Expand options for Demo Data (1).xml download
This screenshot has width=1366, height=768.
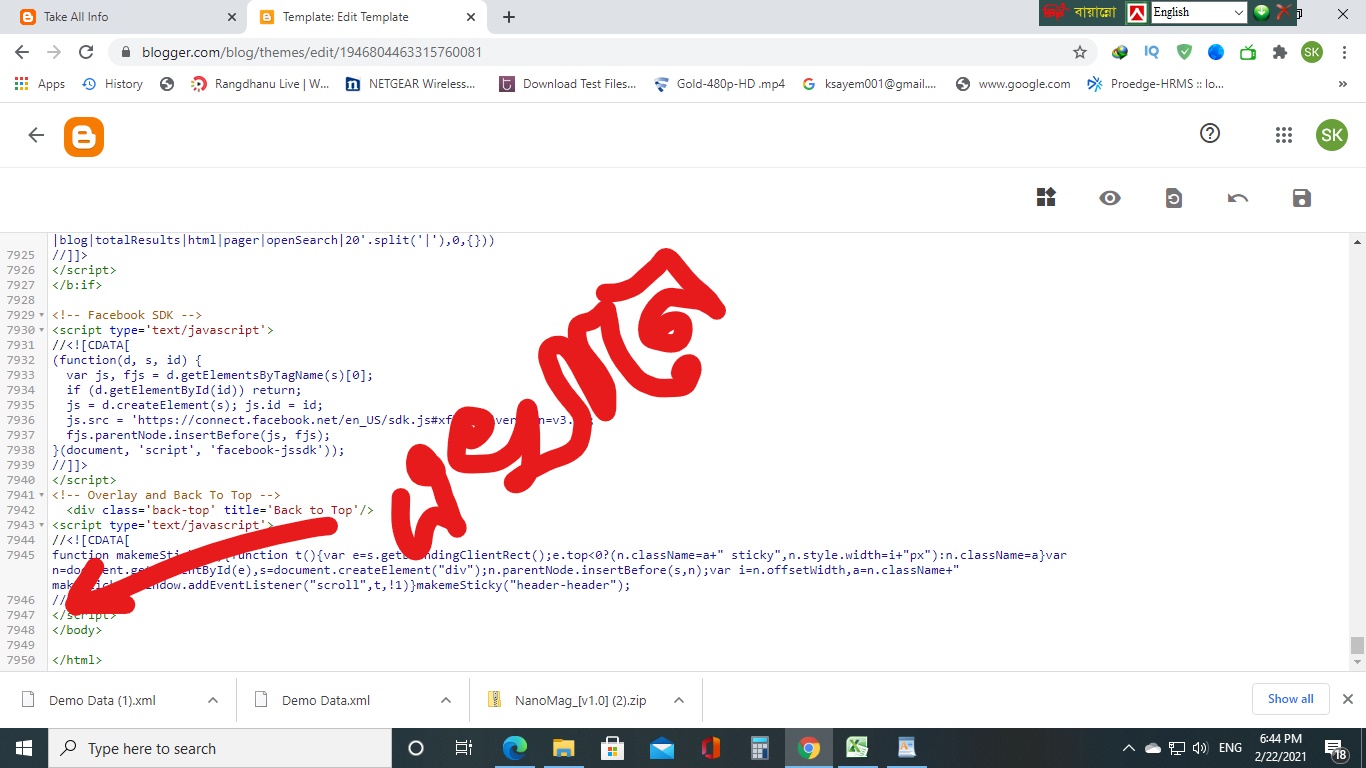click(212, 700)
